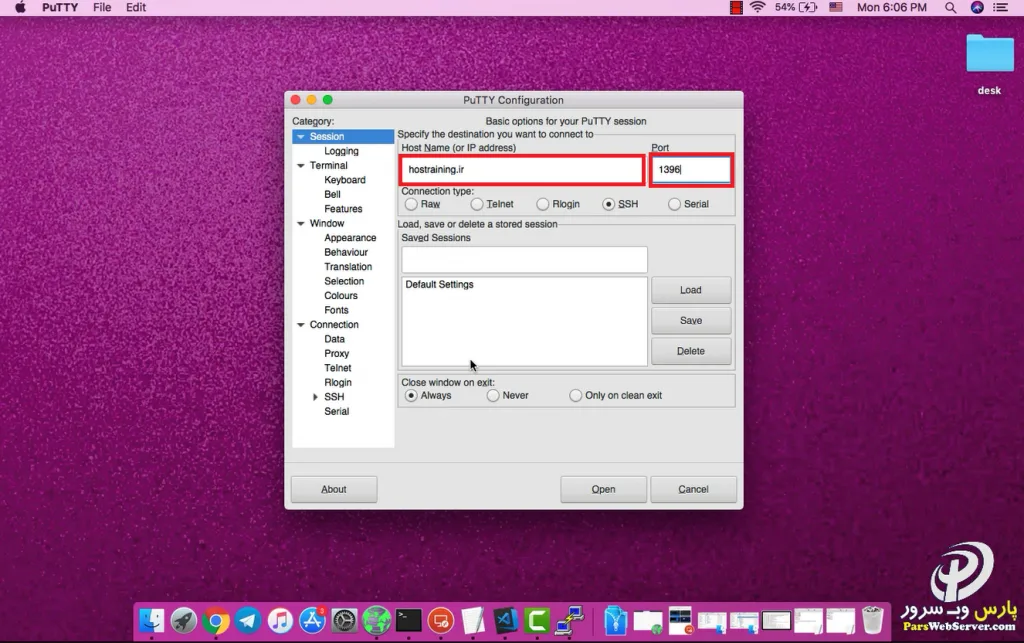Open App Store from the Dock

[x=312, y=620]
